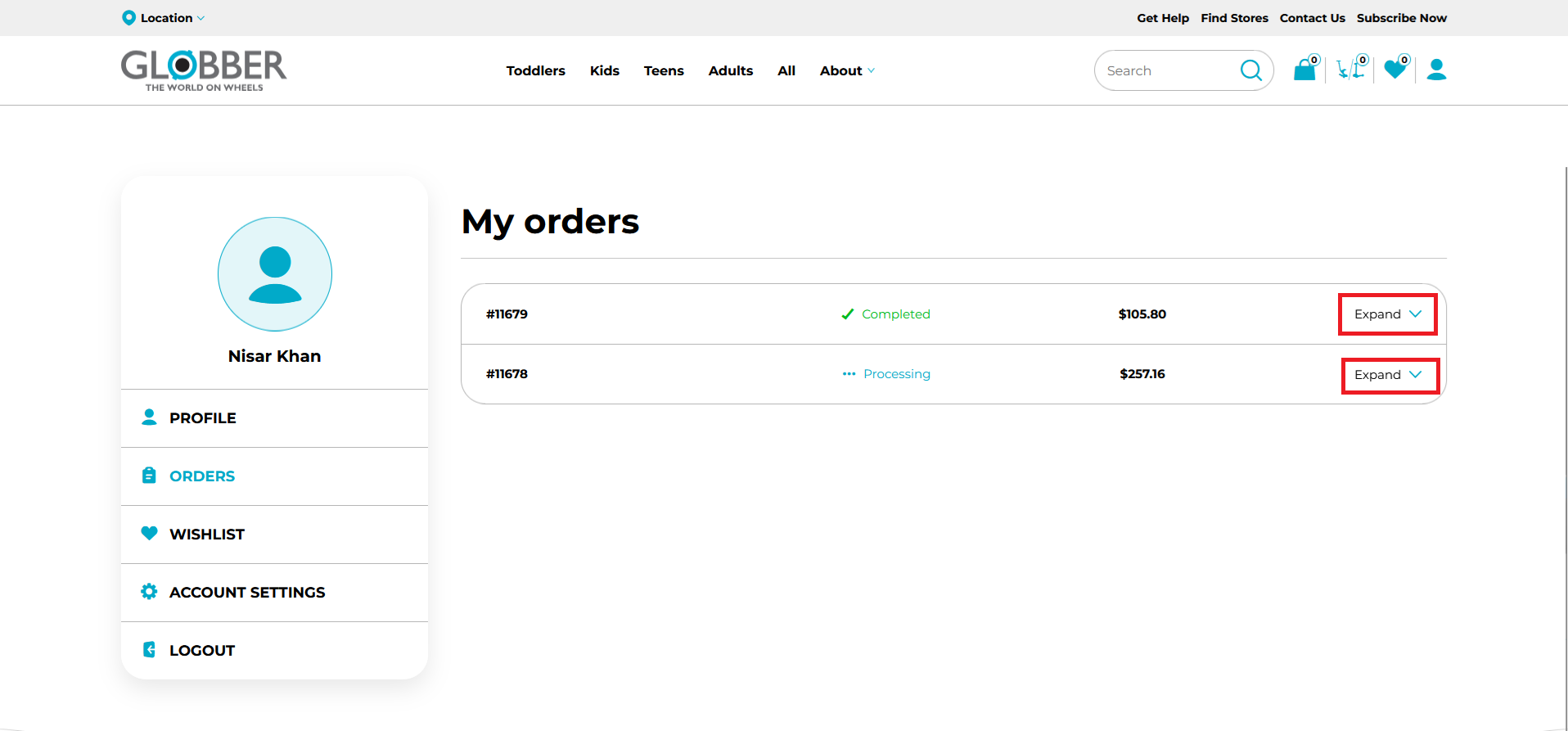The width and height of the screenshot is (1568, 731).
Task: Click LOGOUT in account sidebar
Action: coord(274,651)
